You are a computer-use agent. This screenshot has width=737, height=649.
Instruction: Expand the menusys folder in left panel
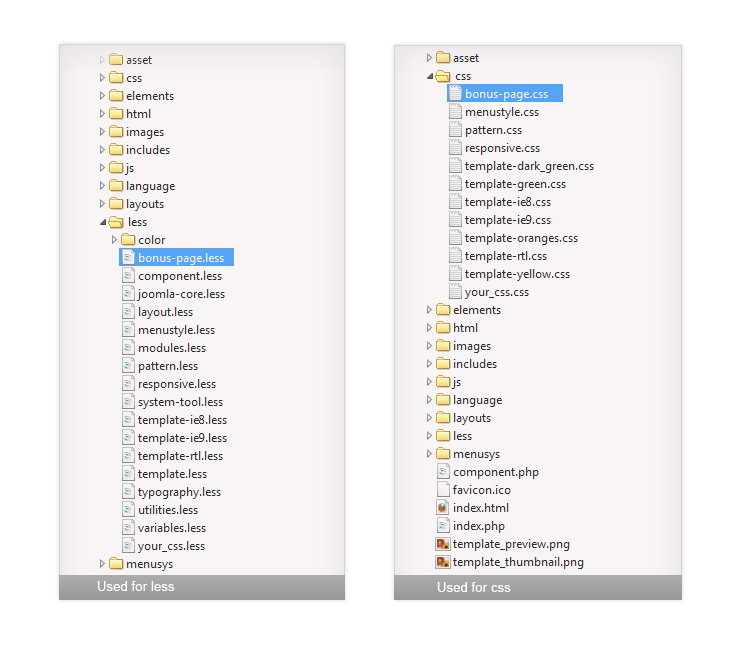[102, 564]
